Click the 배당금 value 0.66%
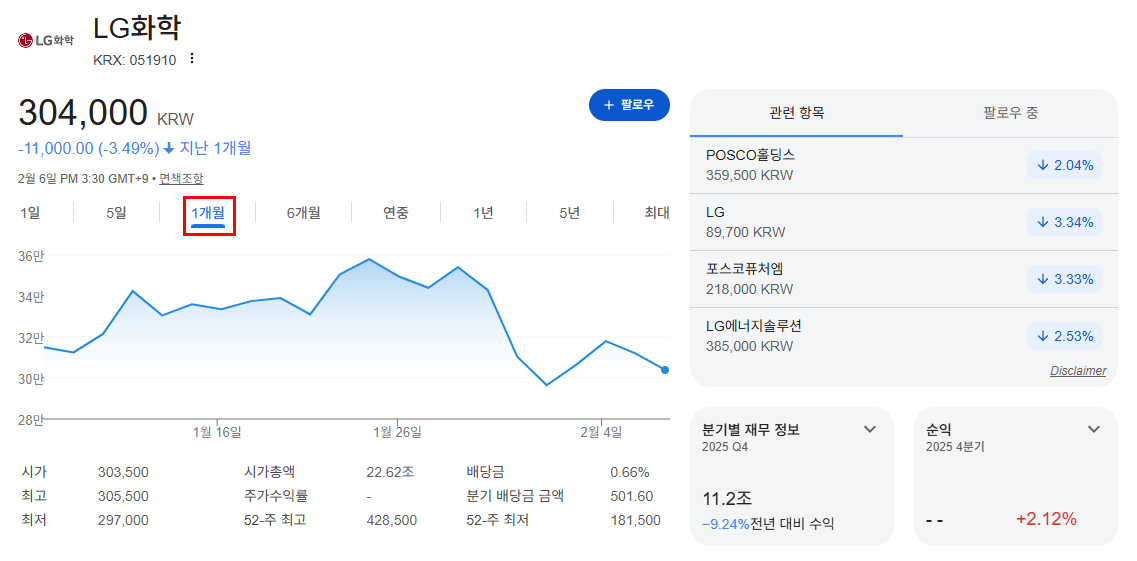 tap(630, 473)
